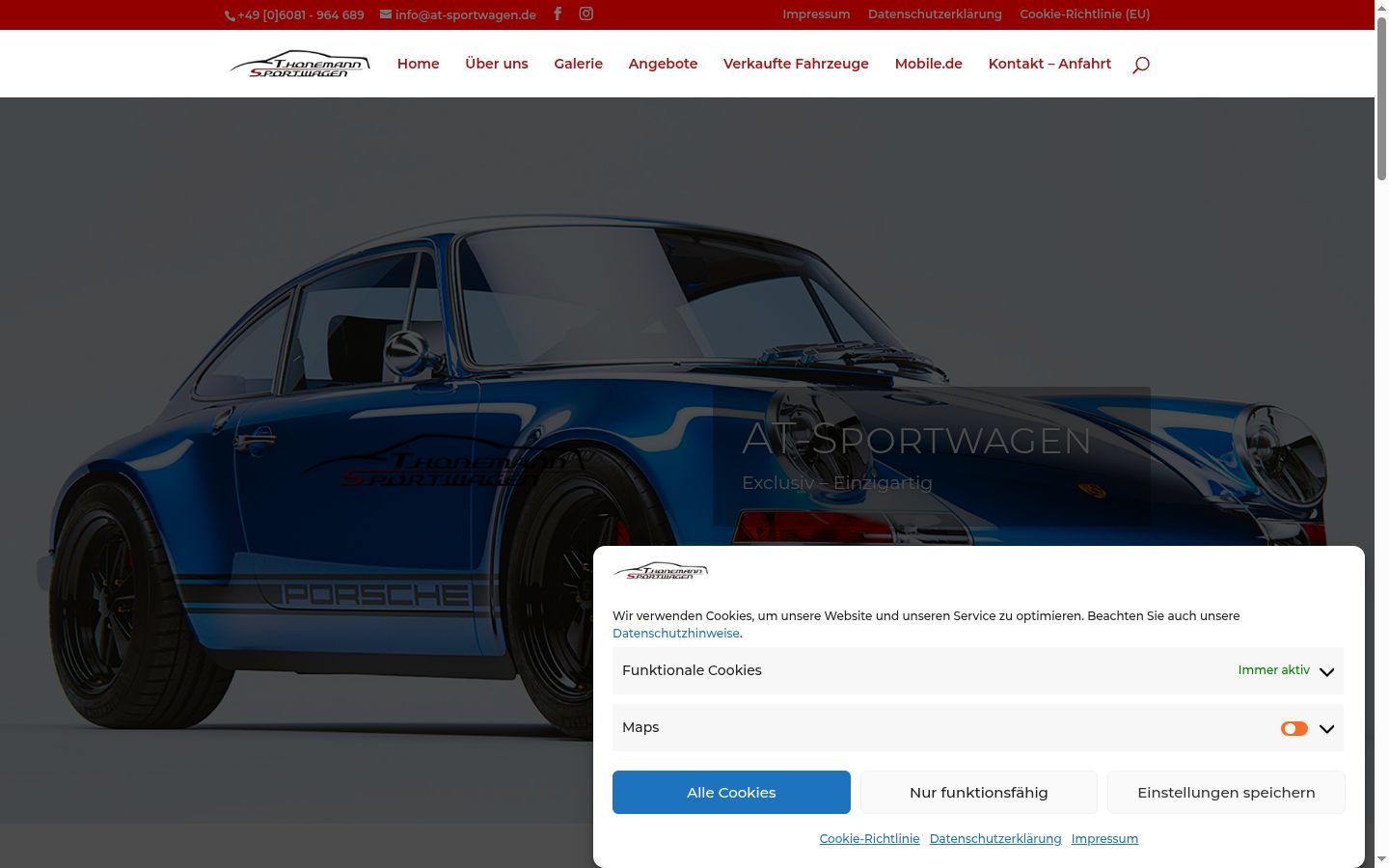Open the Verkaufte Fahrzeuge menu item
Viewport: 1389px width, 868px height.
click(x=796, y=64)
